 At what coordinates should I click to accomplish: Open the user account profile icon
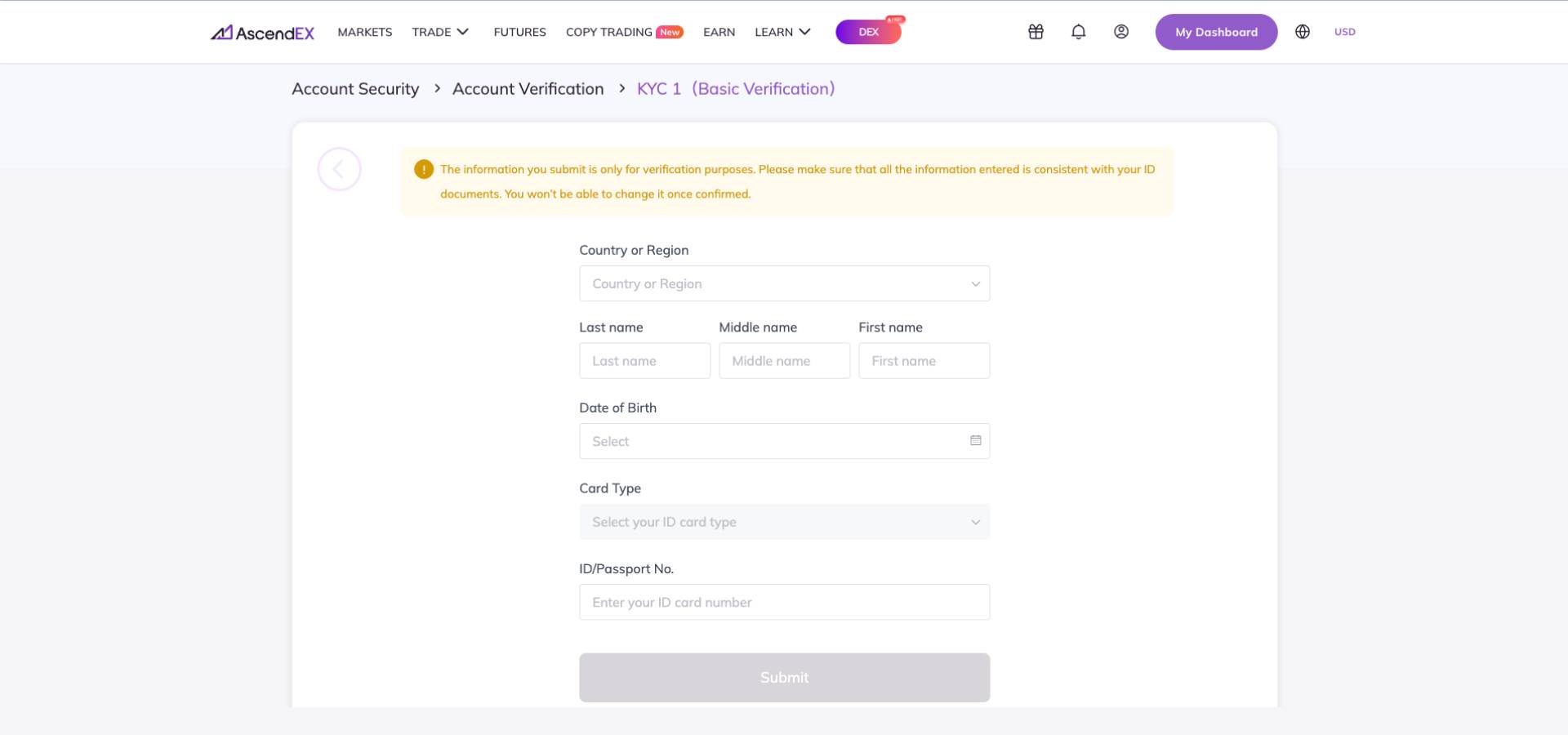[1121, 32]
